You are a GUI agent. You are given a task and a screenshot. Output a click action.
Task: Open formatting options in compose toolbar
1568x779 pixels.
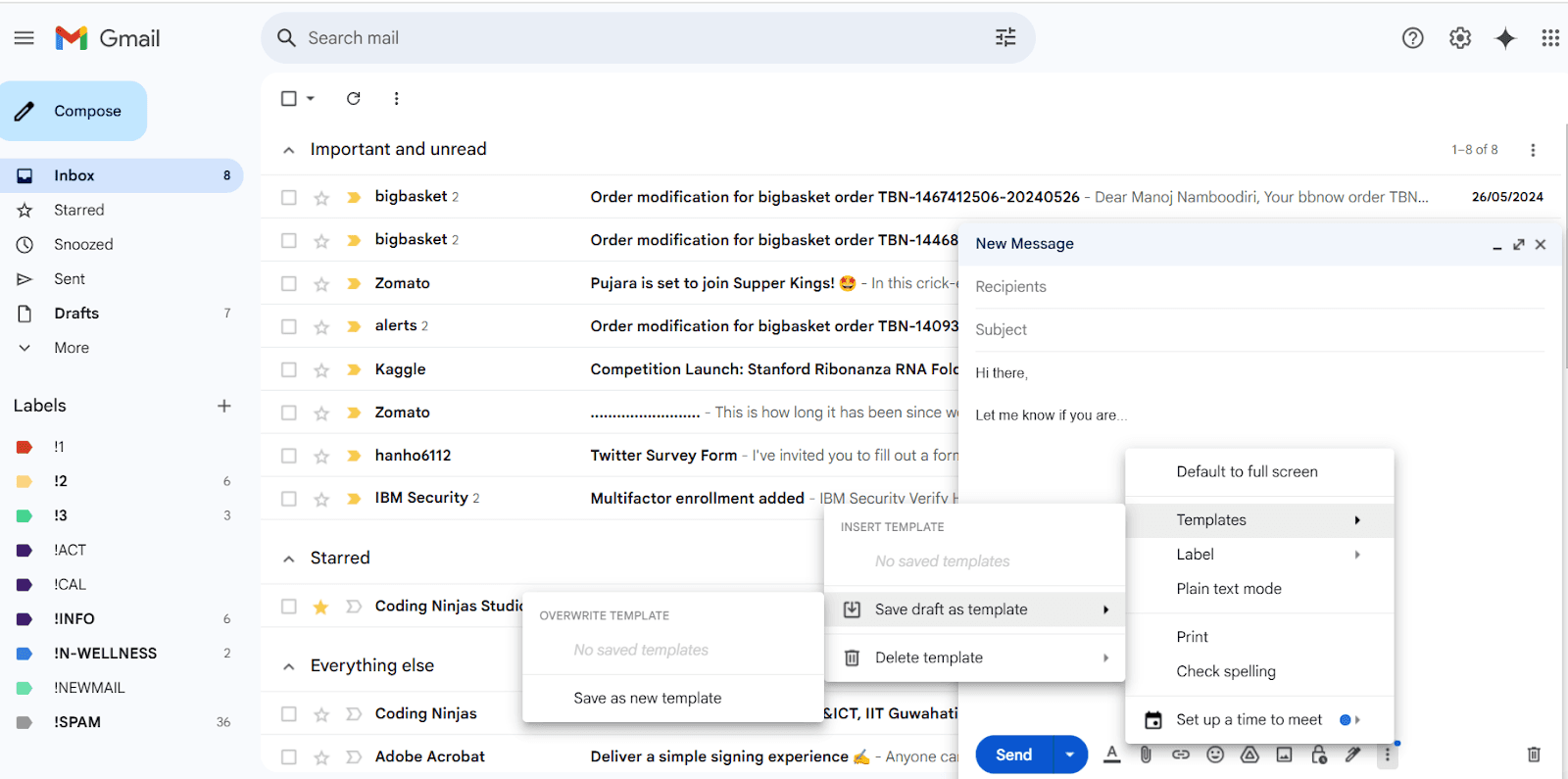[1111, 755]
